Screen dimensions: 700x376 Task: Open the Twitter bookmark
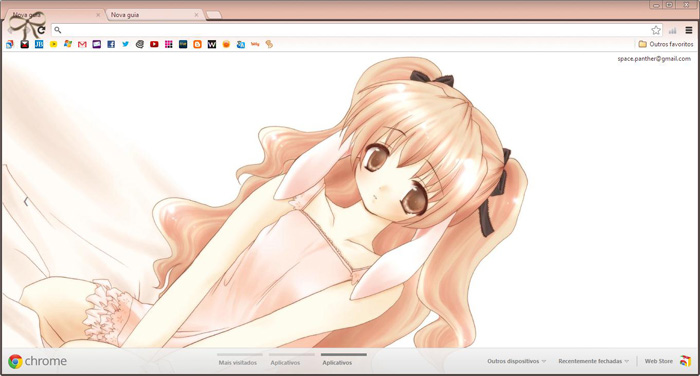point(125,44)
